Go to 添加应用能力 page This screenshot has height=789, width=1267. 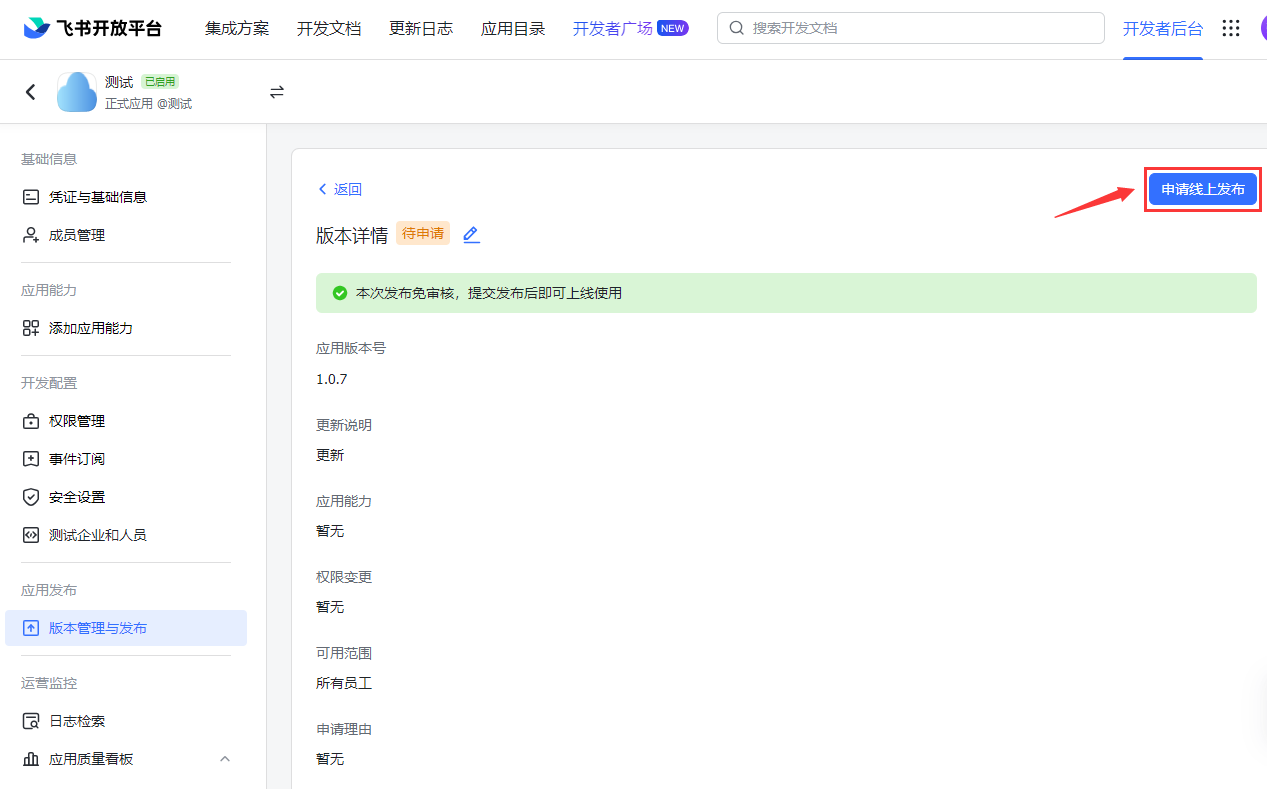(x=90, y=328)
